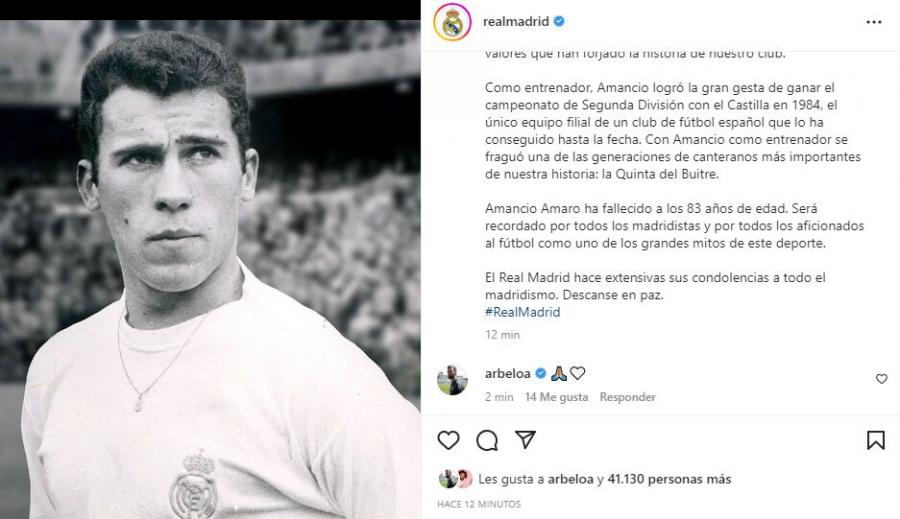900x519 pixels.
Task: Click the blue verified badge next to realmadrid
Action: click(559, 21)
